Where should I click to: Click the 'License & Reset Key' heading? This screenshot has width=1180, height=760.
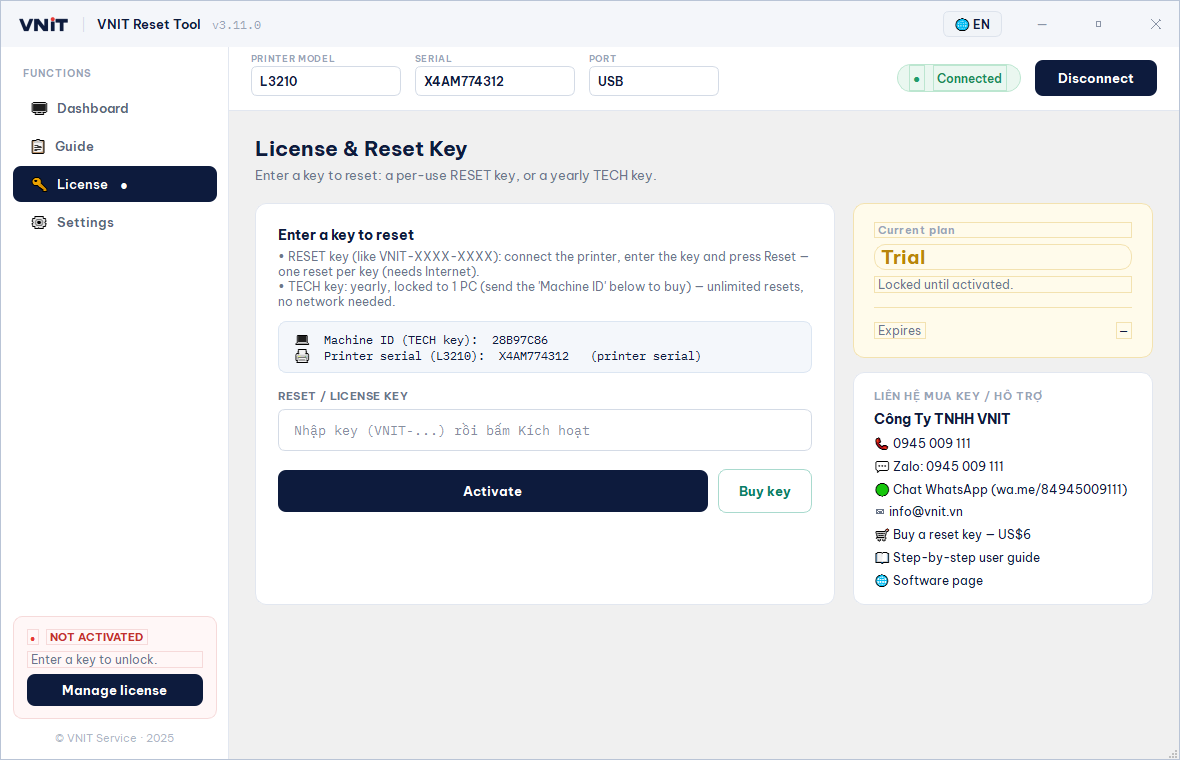click(361, 149)
